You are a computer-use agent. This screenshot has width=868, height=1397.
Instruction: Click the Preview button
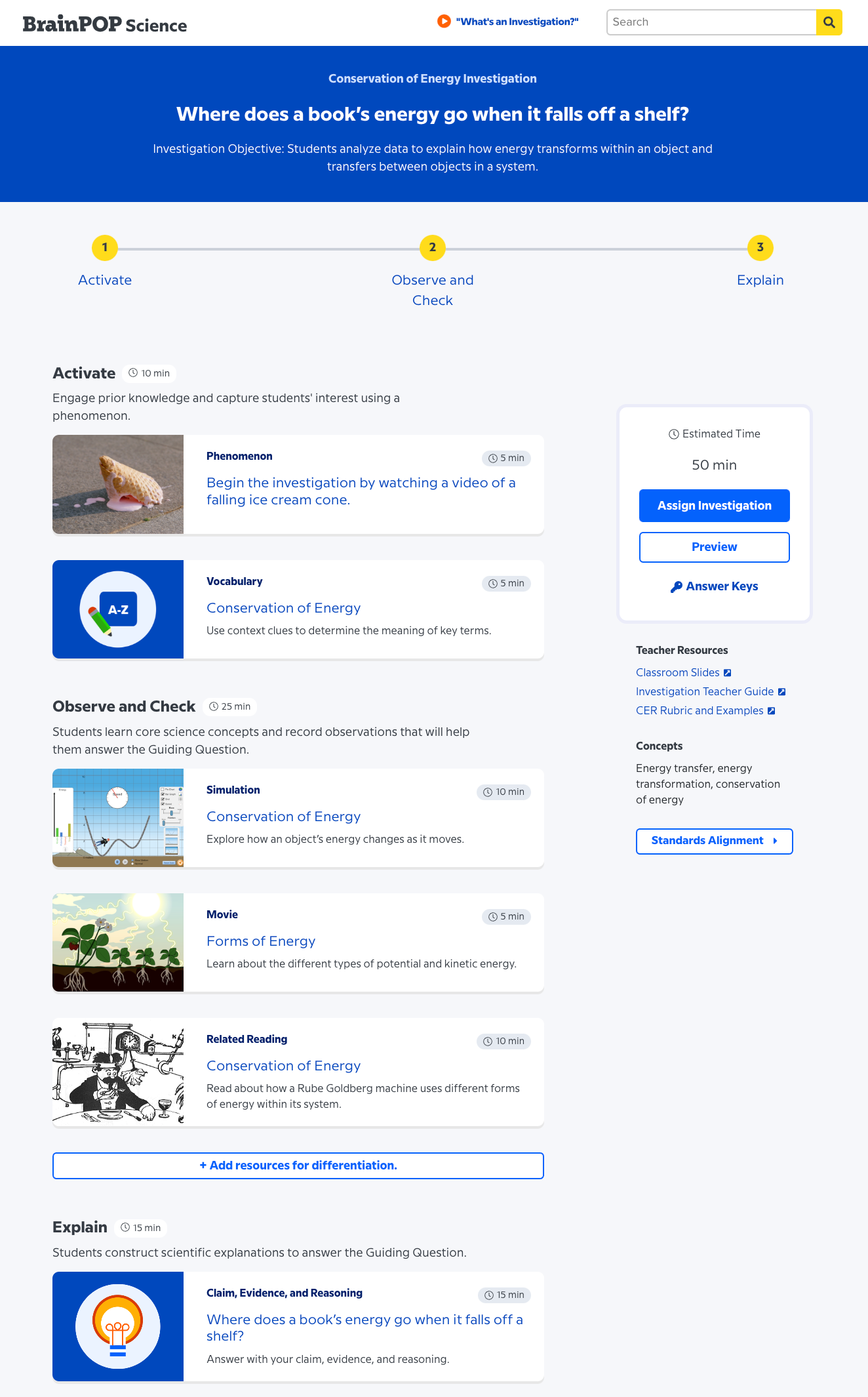click(715, 547)
